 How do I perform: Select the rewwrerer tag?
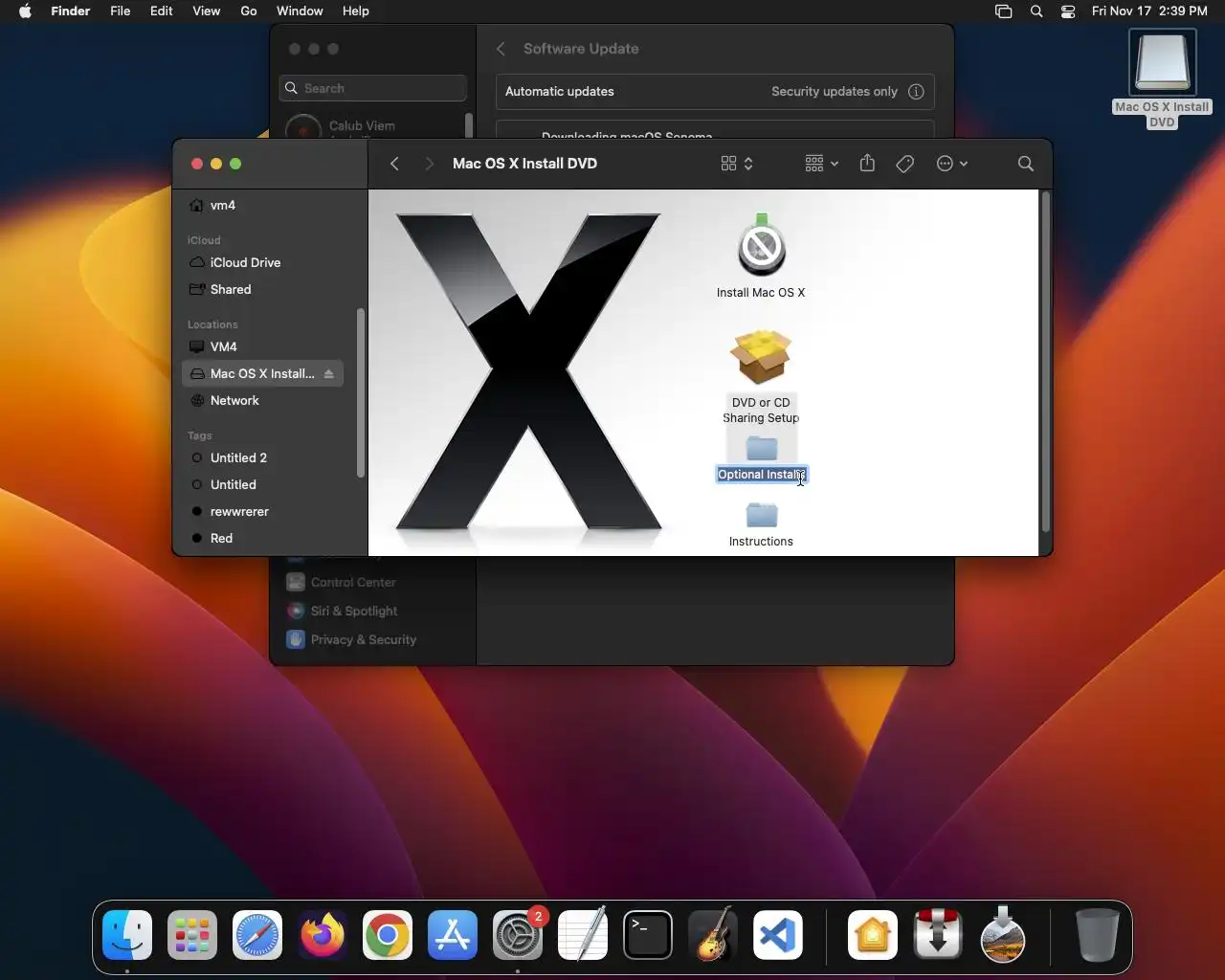pyautogui.click(x=261, y=511)
